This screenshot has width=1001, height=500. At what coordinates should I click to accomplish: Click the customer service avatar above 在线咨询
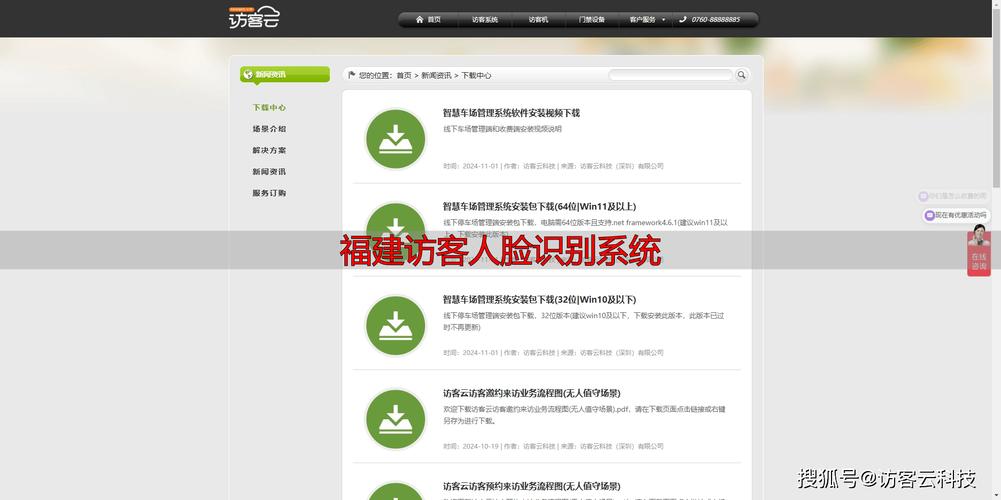(x=979, y=235)
